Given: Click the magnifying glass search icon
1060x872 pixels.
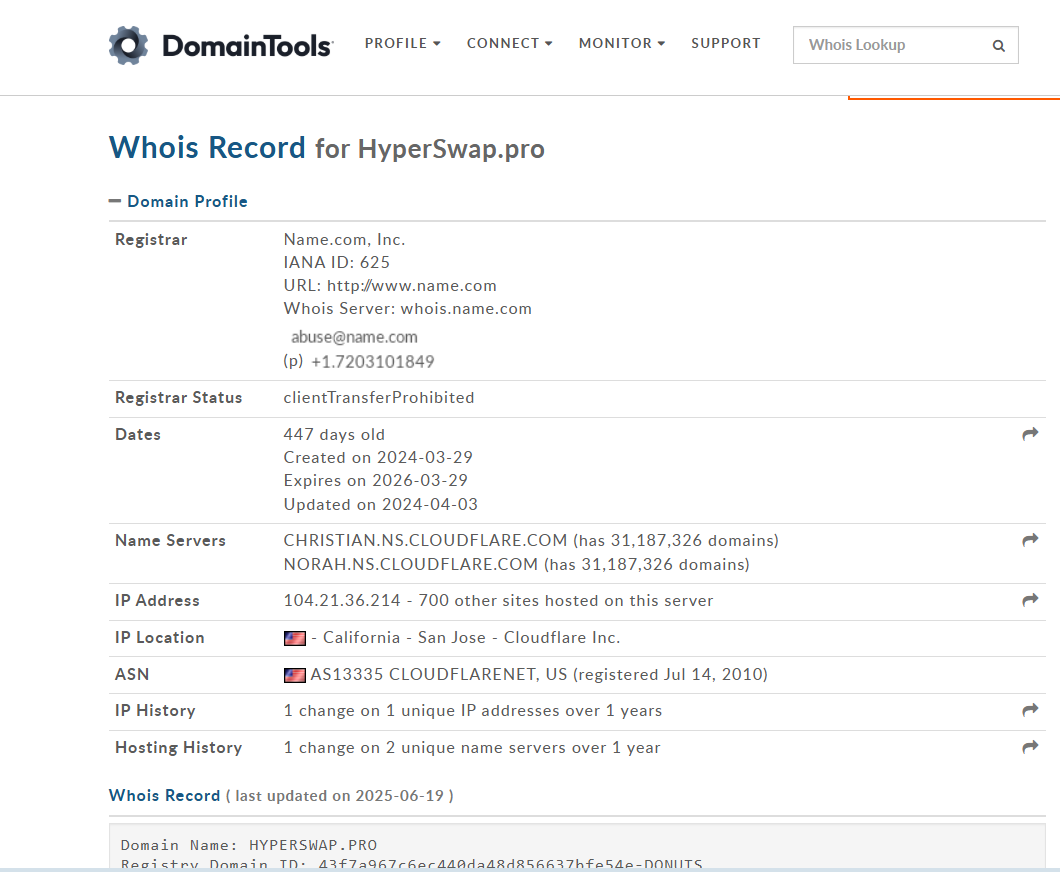Looking at the screenshot, I should [998, 45].
